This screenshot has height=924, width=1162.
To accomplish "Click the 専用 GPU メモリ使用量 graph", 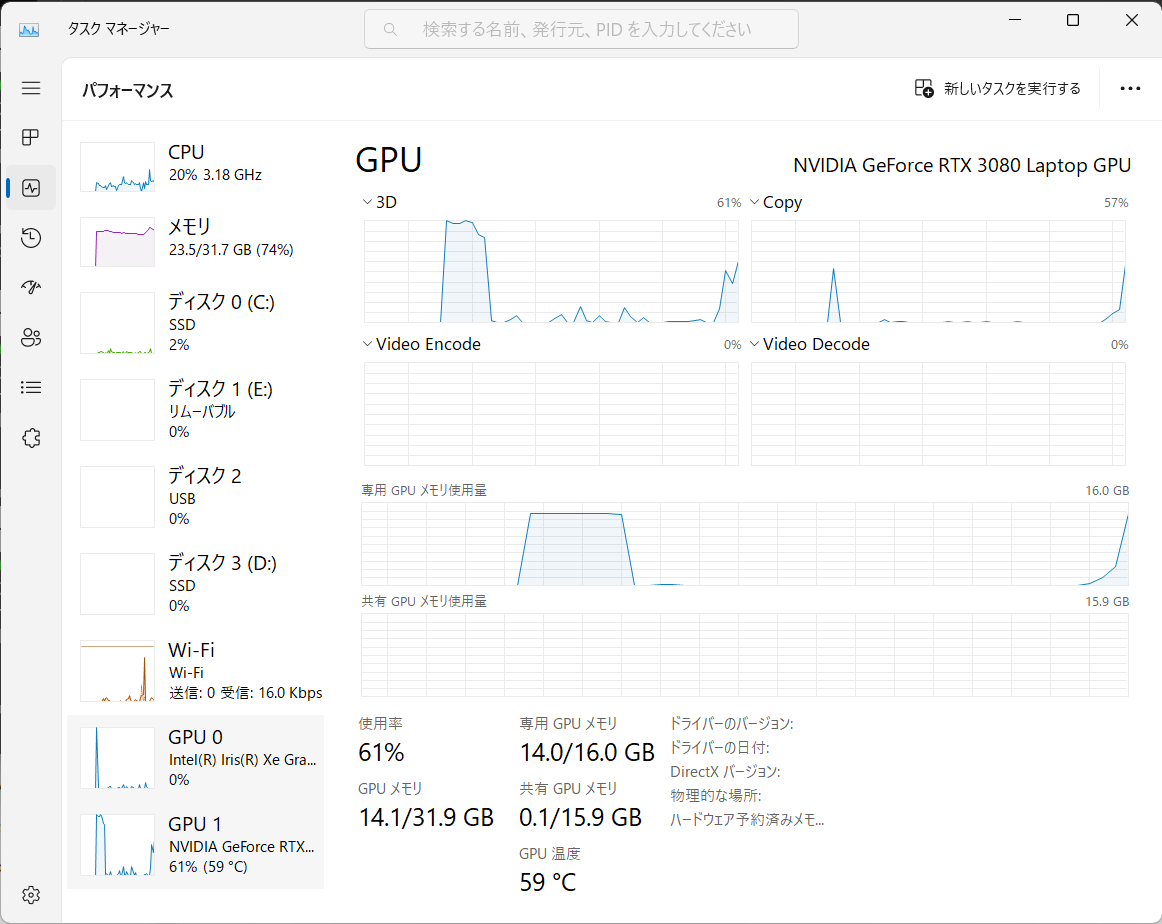I will pyautogui.click(x=745, y=544).
